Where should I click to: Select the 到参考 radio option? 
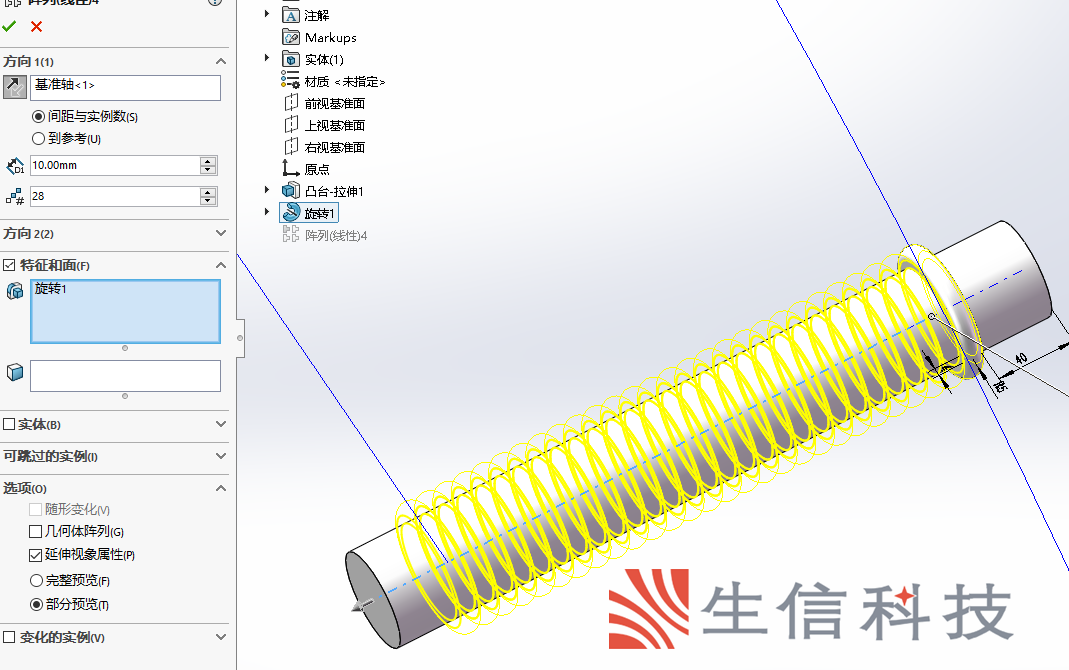39,139
